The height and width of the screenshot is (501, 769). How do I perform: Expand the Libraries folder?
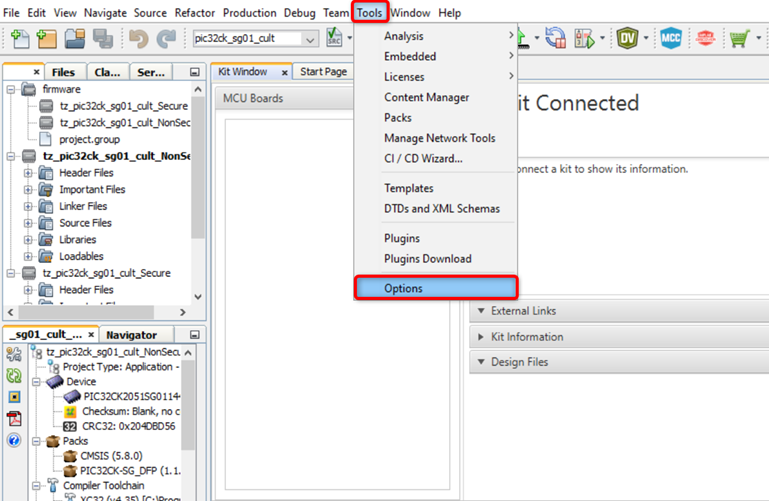28,240
